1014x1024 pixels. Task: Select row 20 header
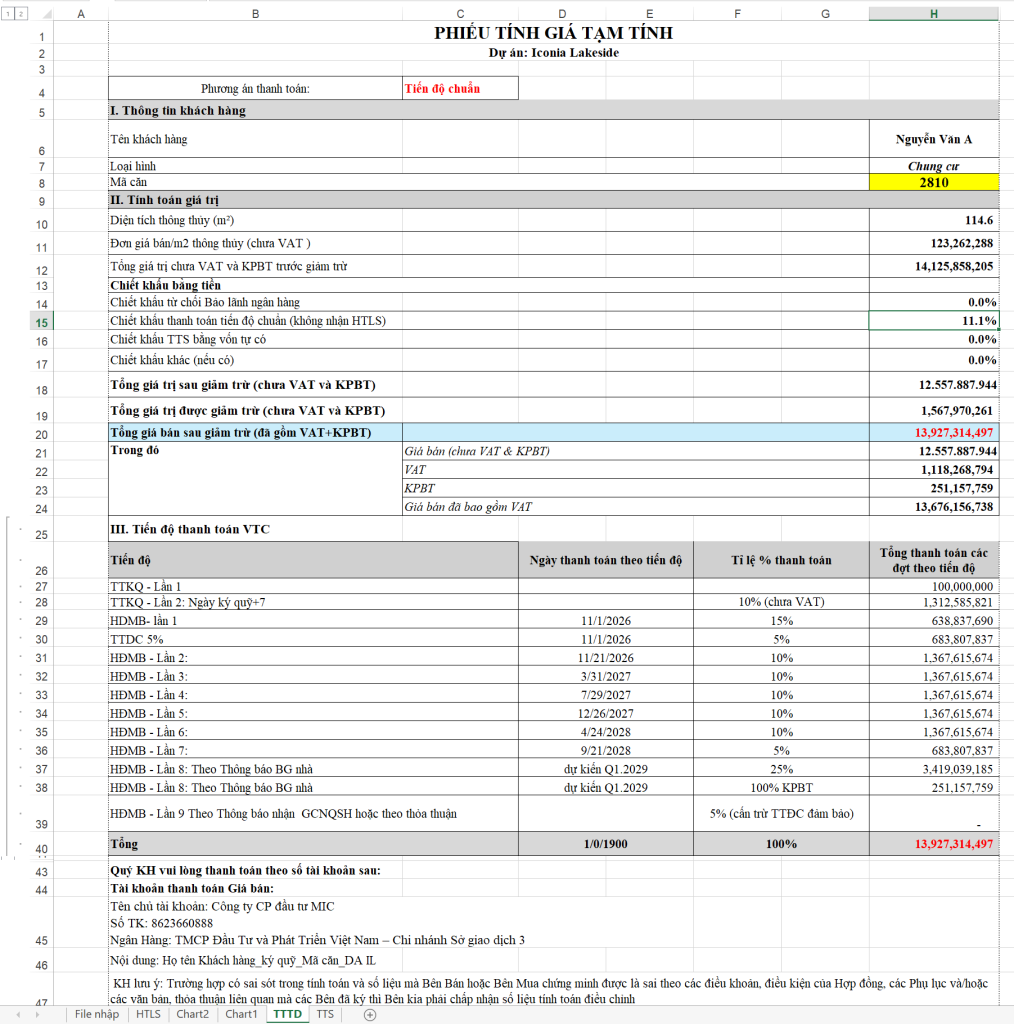click(42, 434)
